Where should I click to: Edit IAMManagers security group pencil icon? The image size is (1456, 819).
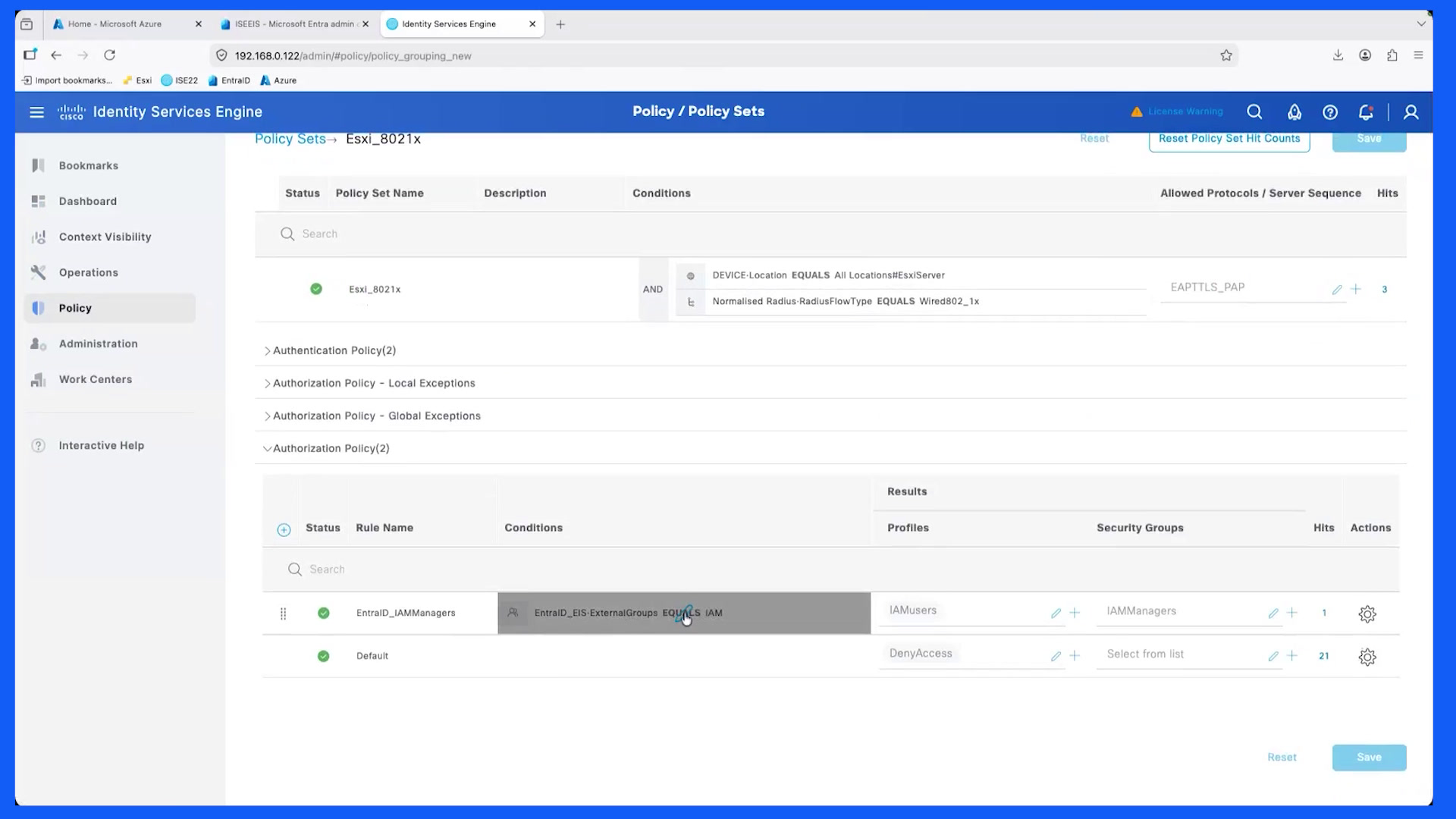click(x=1273, y=613)
